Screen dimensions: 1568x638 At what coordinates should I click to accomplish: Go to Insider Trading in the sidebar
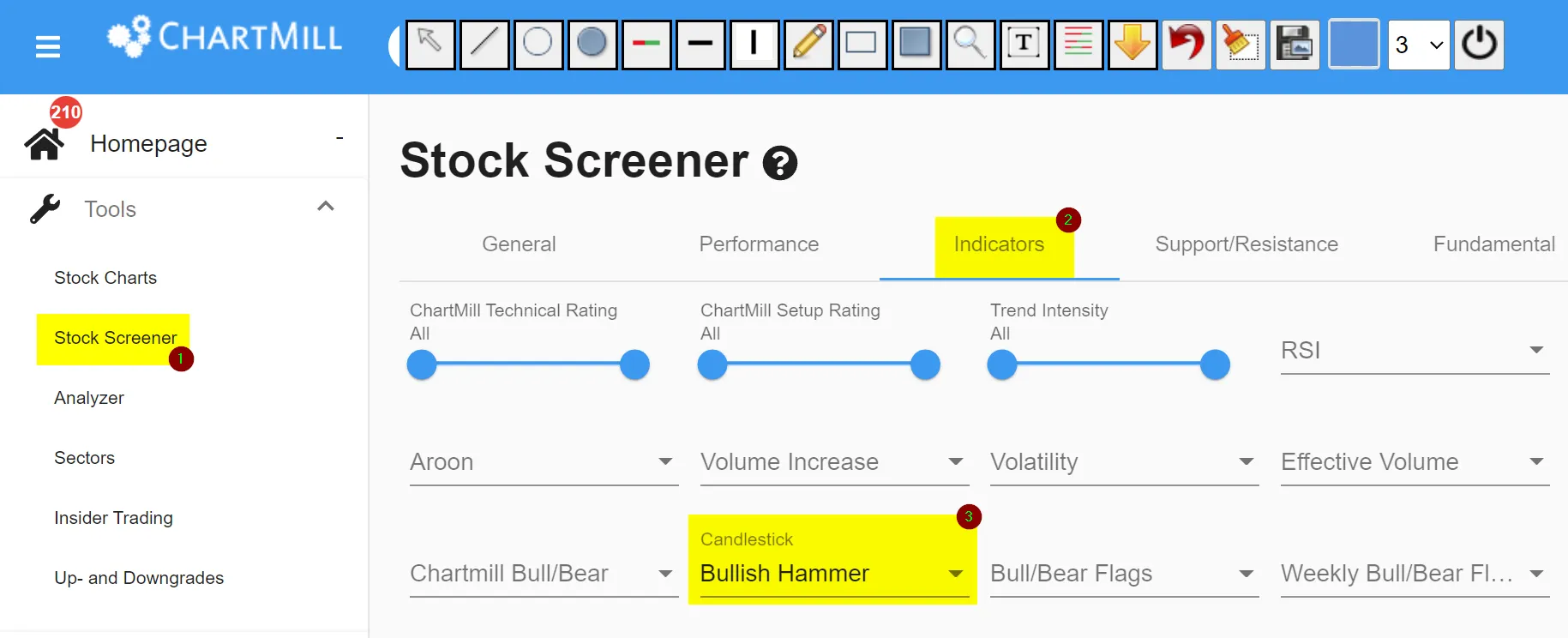[x=113, y=518]
